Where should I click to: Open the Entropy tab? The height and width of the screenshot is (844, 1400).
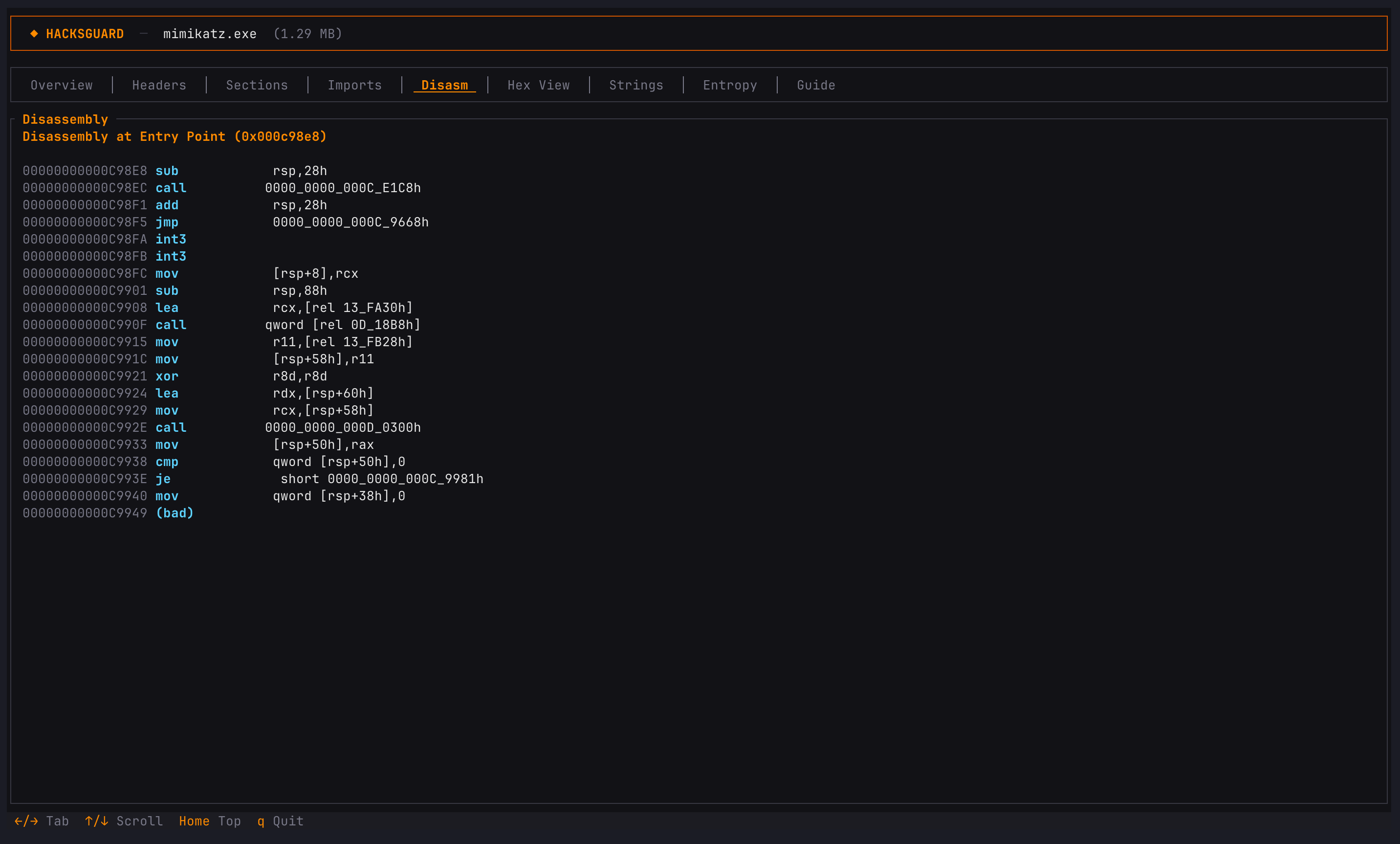tap(729, 85)
